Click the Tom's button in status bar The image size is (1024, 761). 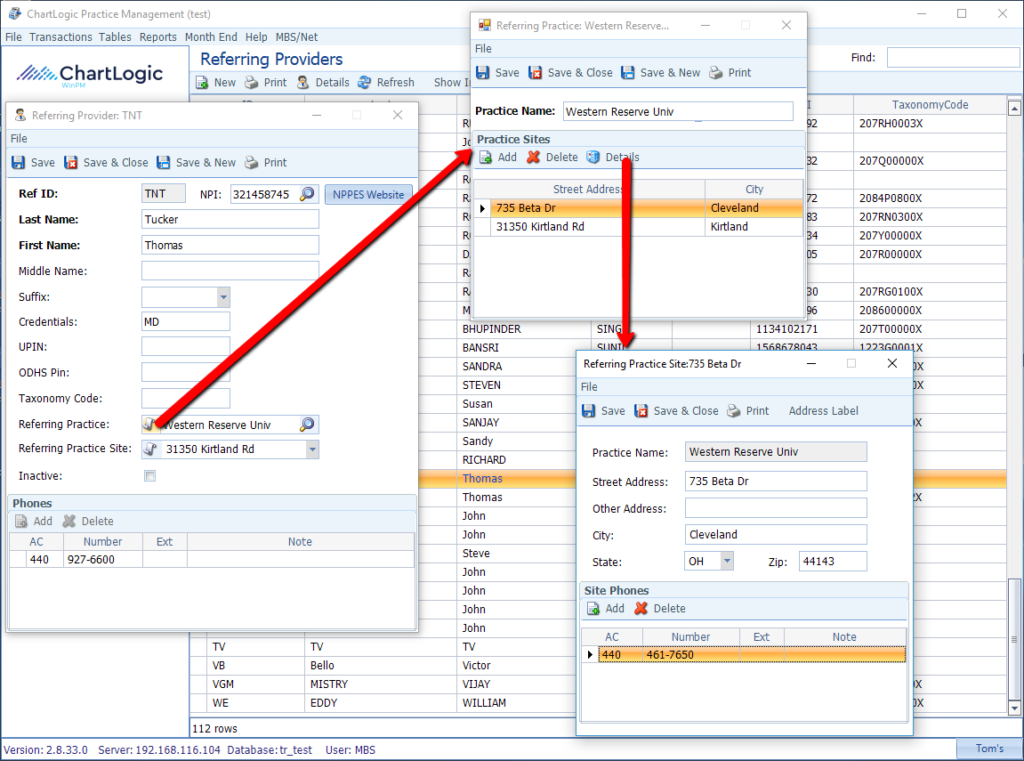989,749
